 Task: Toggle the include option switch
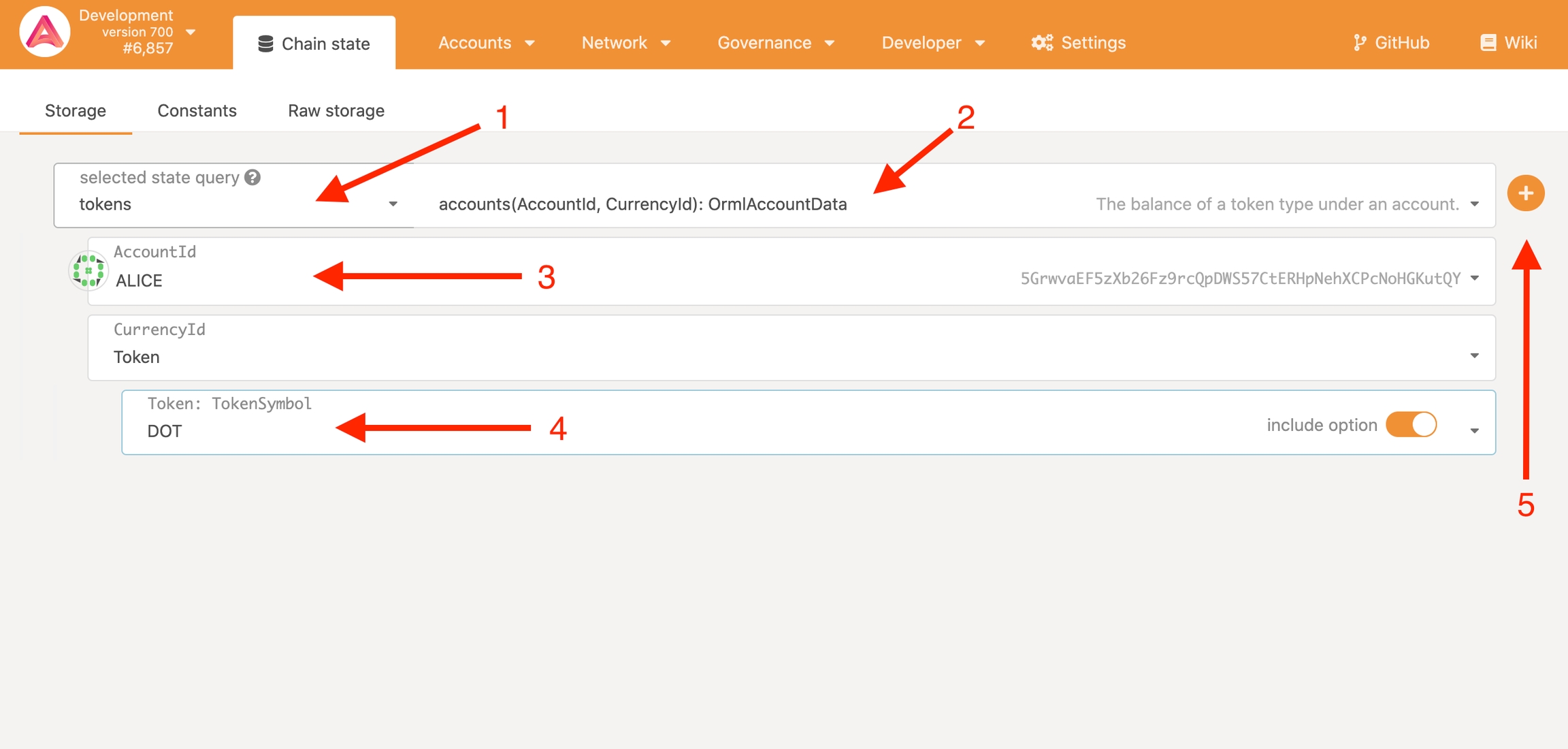pos(1411,425)
